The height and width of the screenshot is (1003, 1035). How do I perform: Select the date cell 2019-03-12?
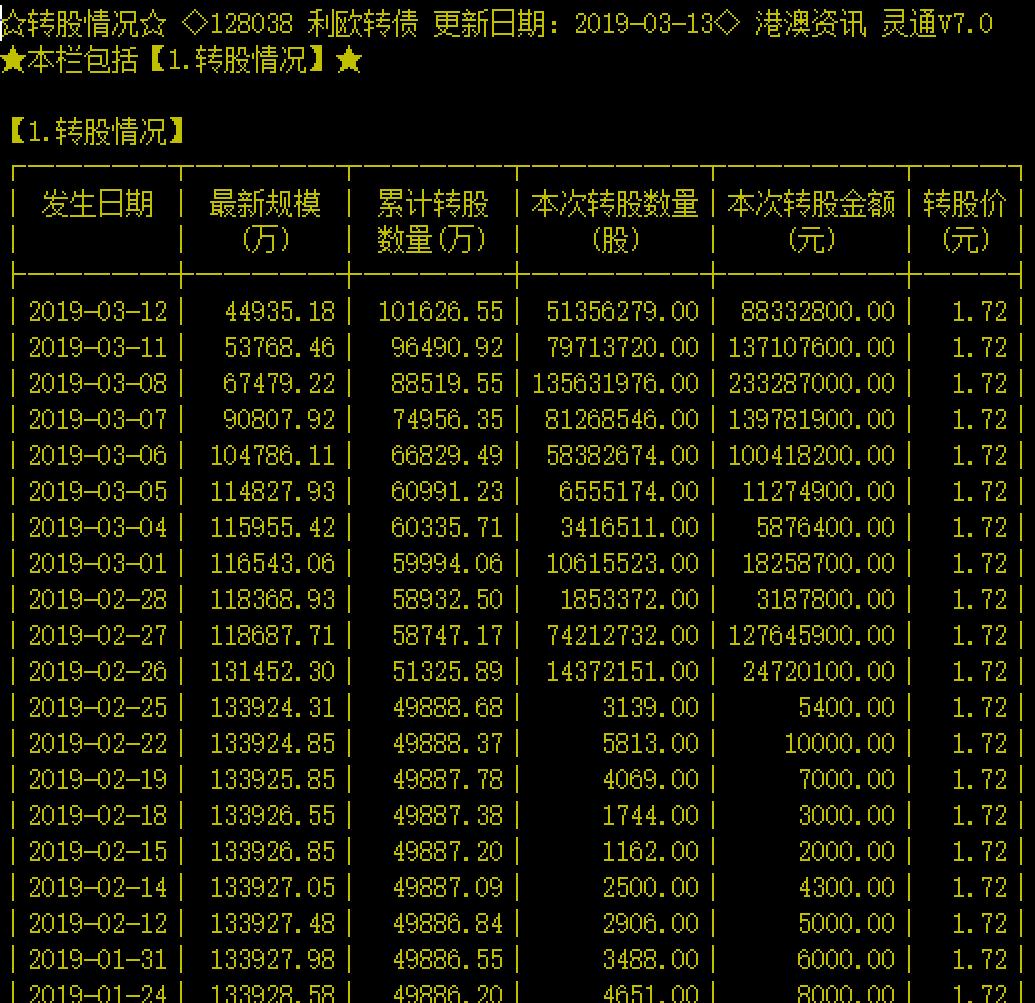coord(98,311)
